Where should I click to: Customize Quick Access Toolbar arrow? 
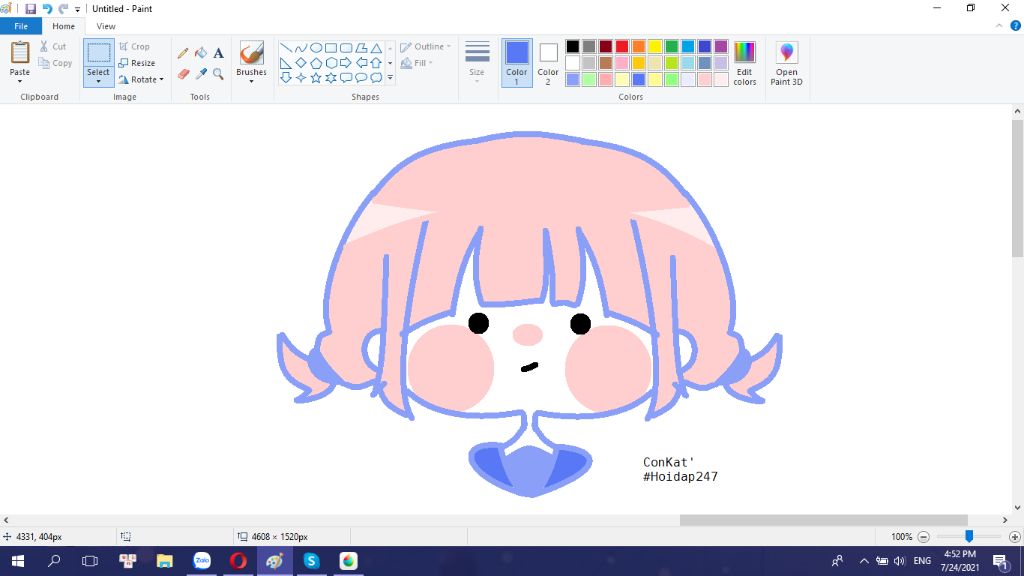[x=77, y=9]
